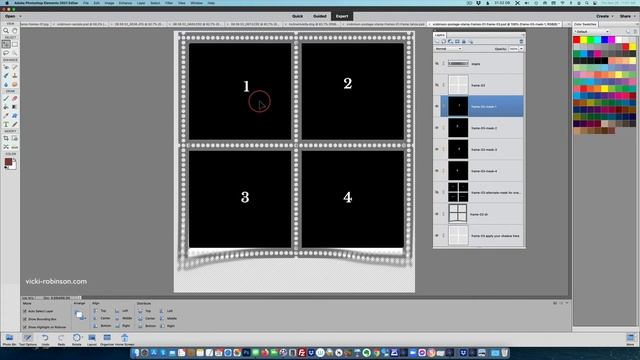Distribute layers by Middle
Image resolution: width=640 pixels, height=360 pixels.
[x=169, y=318]
